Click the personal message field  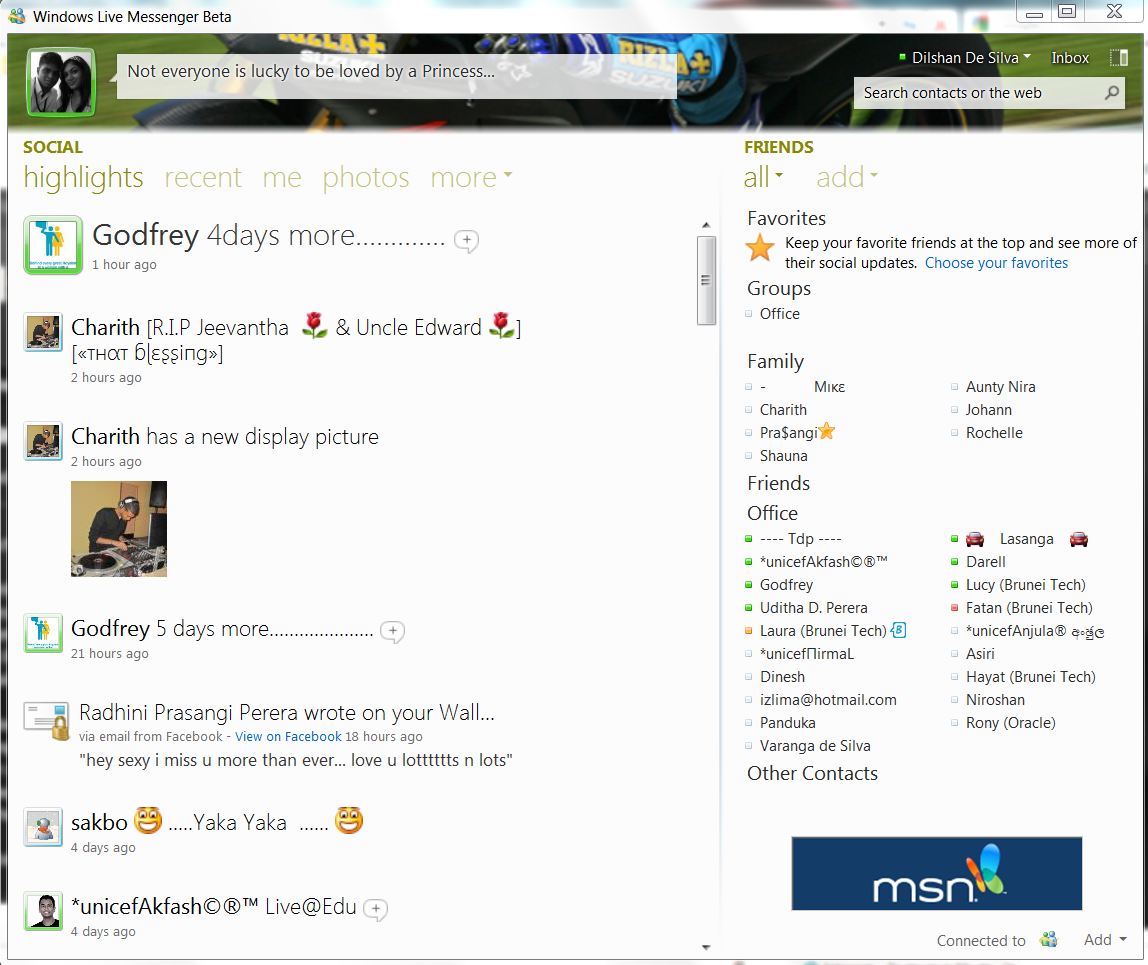click(396, 76)
